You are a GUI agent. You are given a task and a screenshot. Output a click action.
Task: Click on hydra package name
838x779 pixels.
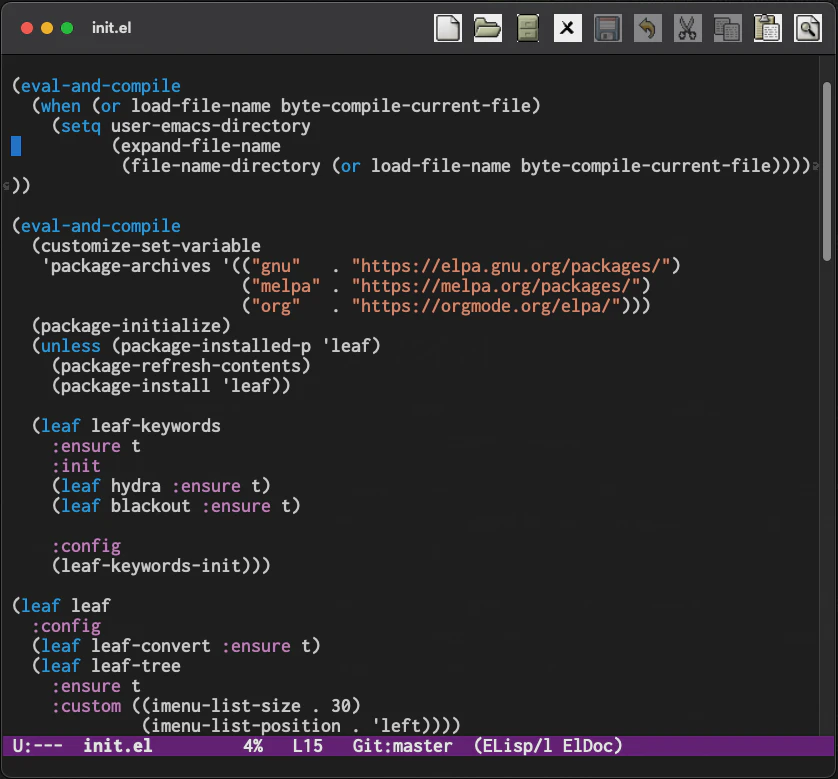136,486
